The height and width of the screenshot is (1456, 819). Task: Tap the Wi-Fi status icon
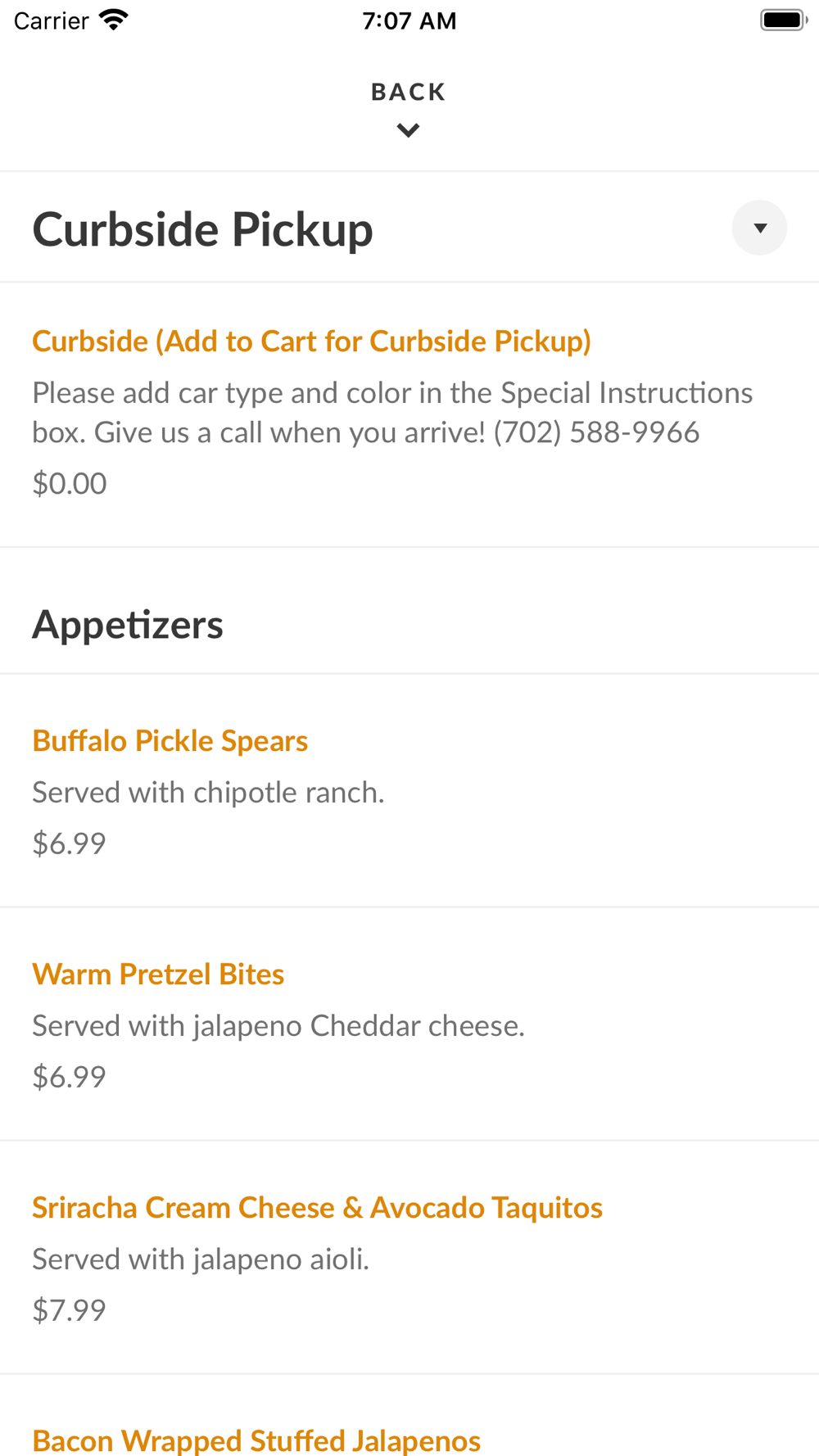[x=114, y=20]
